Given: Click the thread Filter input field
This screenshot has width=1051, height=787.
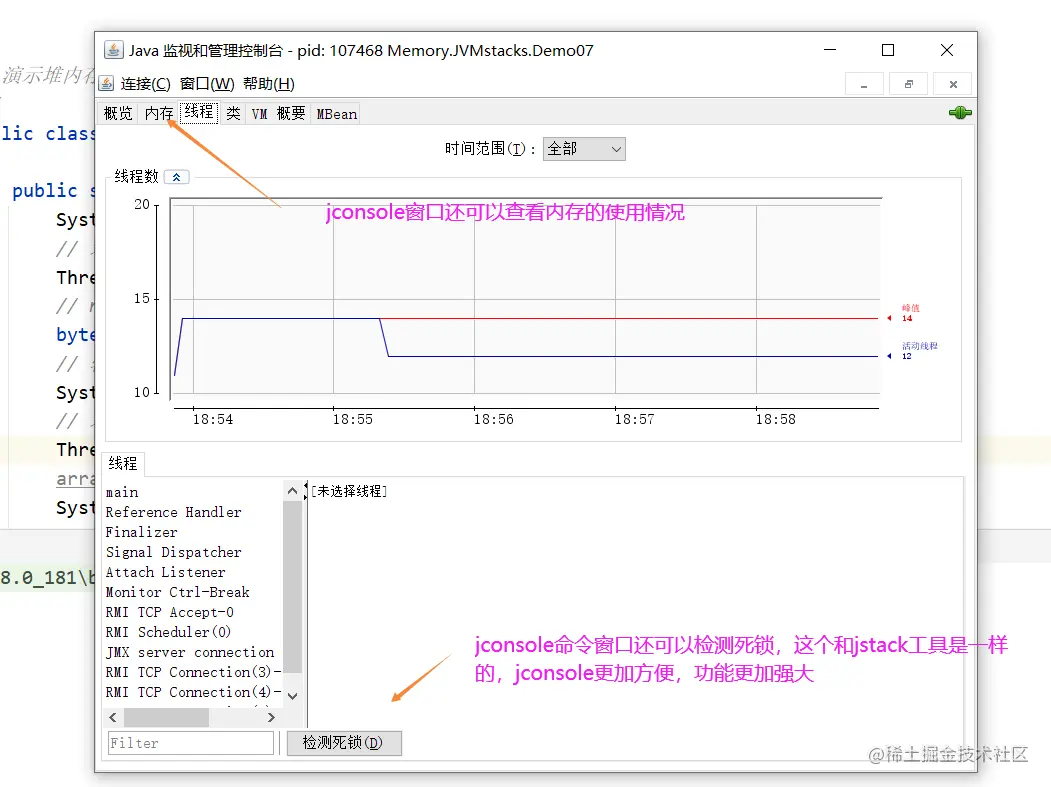Looking at the screenshot, I should (x=191, y=743).
